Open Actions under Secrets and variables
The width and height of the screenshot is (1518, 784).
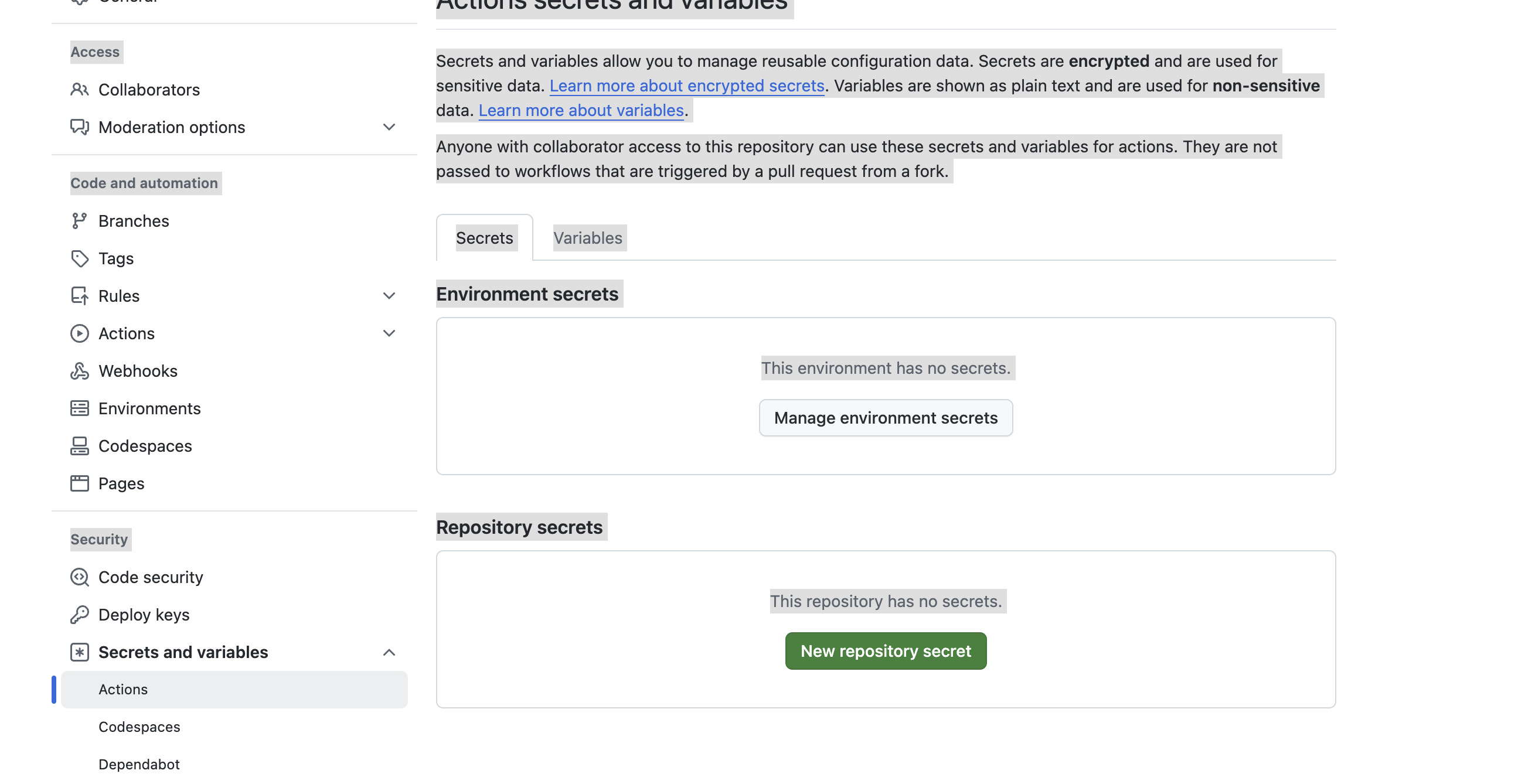tap(234, 690)
